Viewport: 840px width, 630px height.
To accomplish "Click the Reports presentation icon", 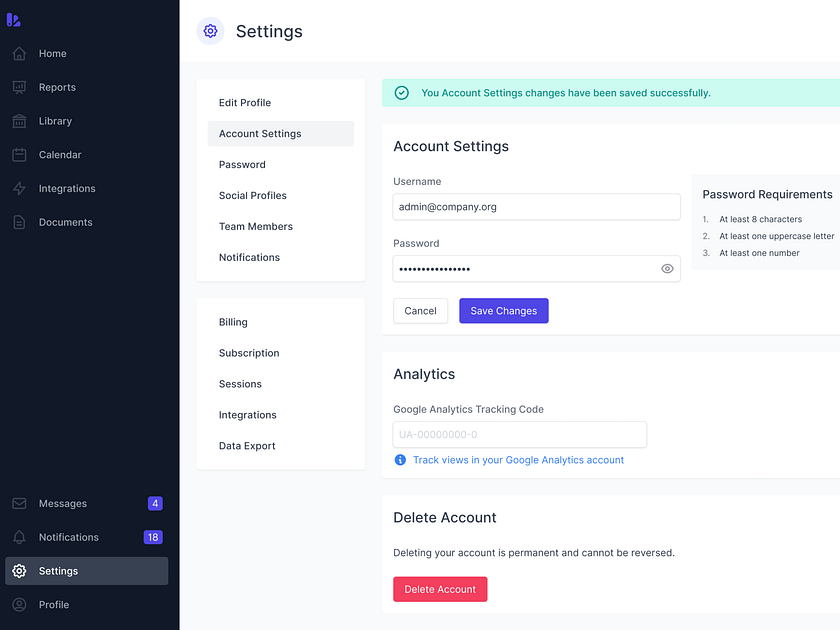I will 19,87.
